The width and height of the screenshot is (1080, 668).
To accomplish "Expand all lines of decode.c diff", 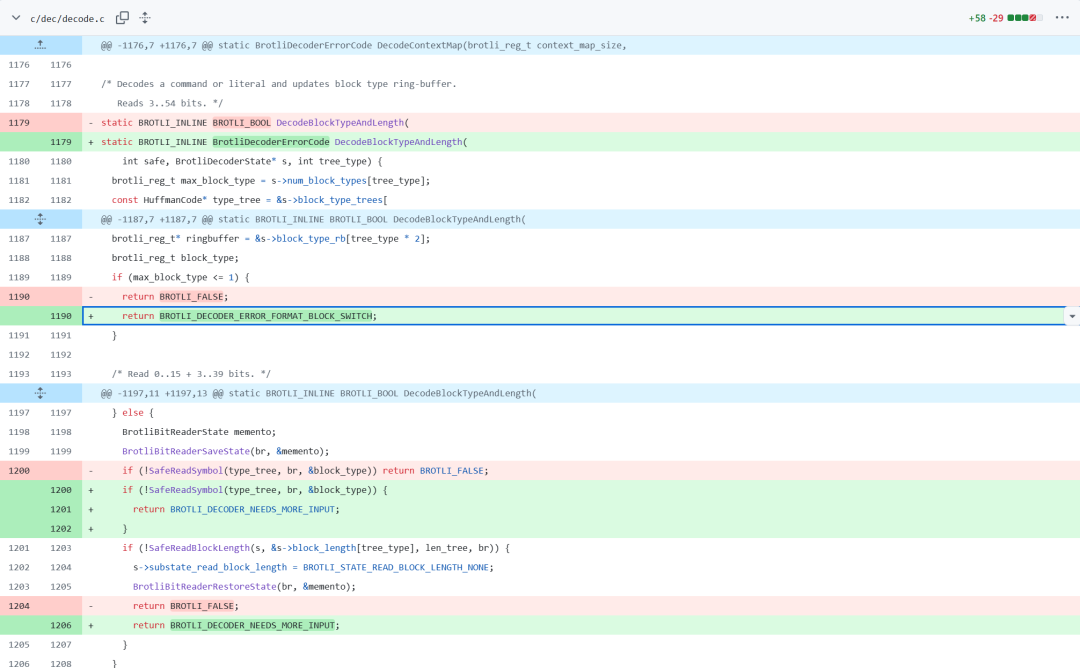I will (x=145, y=18).
